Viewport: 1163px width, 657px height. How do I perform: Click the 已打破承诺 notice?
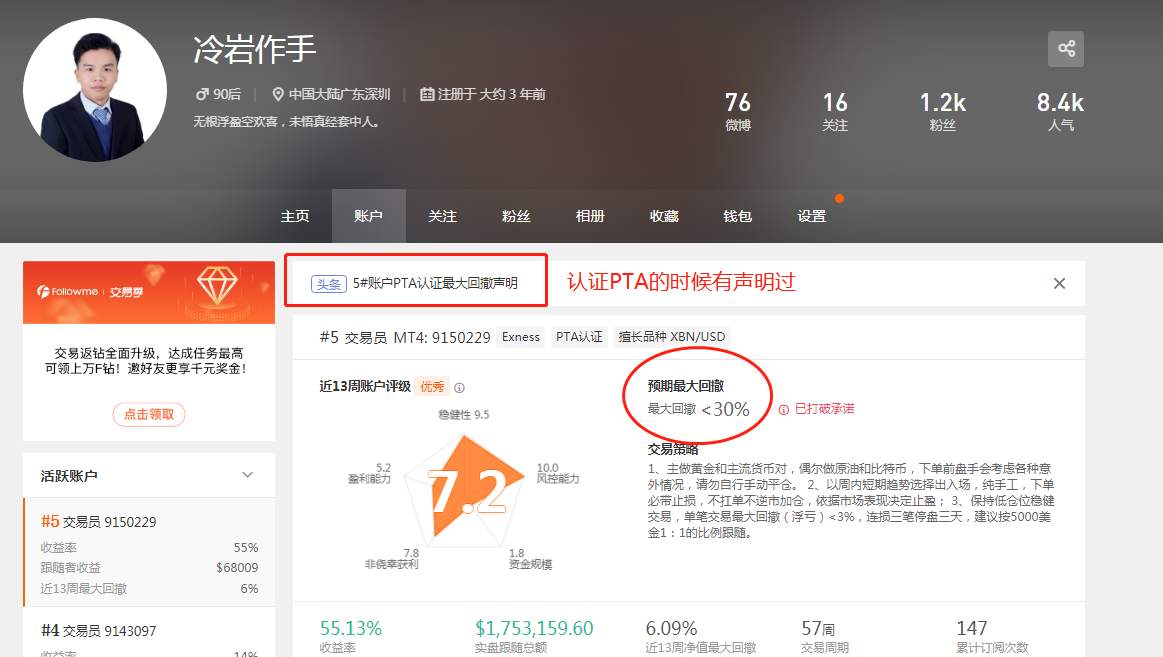click(x=824, y=409)
